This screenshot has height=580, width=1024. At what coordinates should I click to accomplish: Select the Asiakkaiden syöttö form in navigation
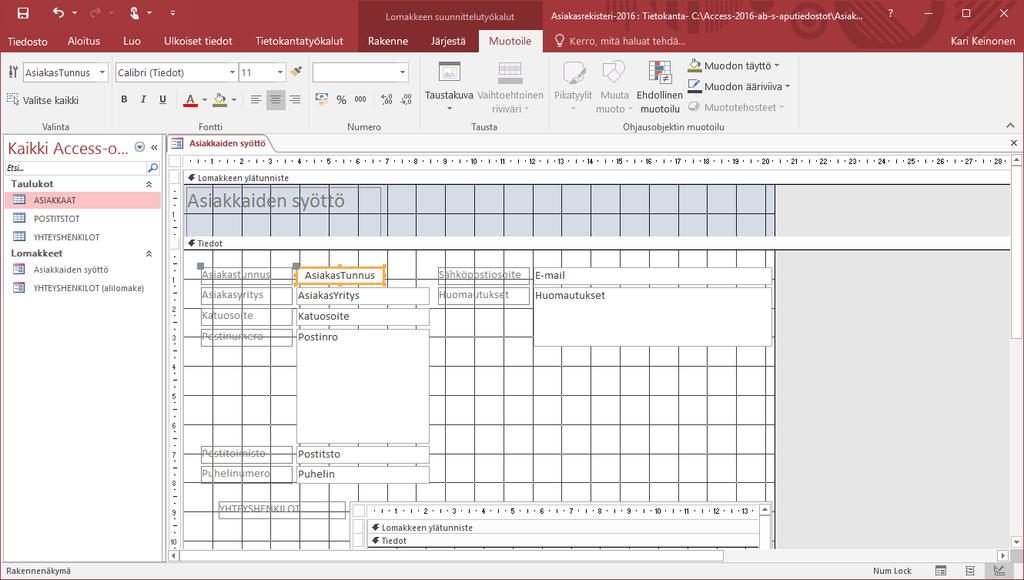pos(82,269)
